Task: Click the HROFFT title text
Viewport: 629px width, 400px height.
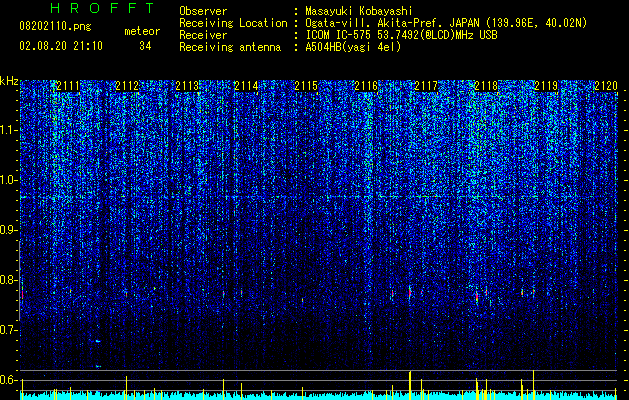Action: point(102,8)
